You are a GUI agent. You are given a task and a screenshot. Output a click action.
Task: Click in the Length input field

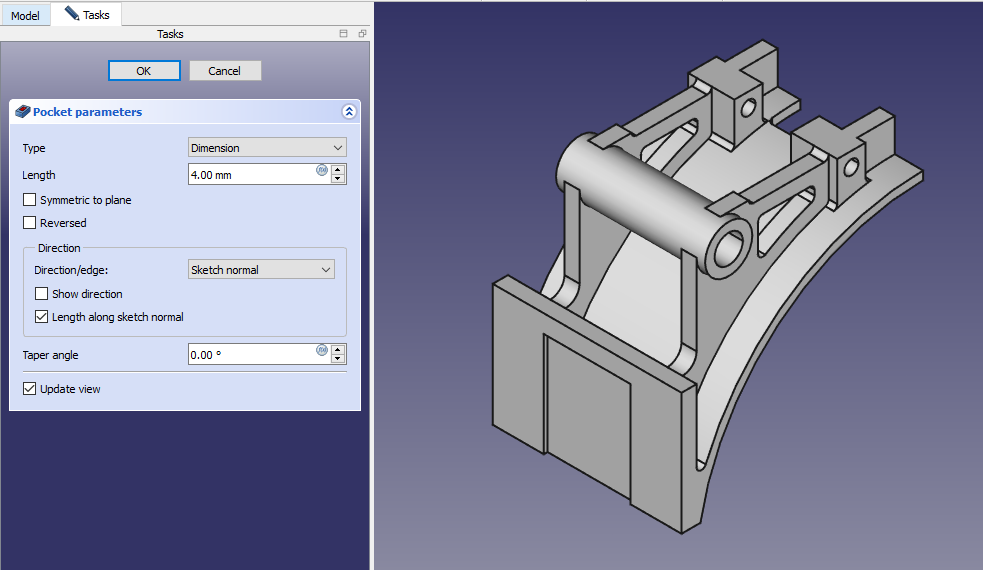[x=250, y=175]
